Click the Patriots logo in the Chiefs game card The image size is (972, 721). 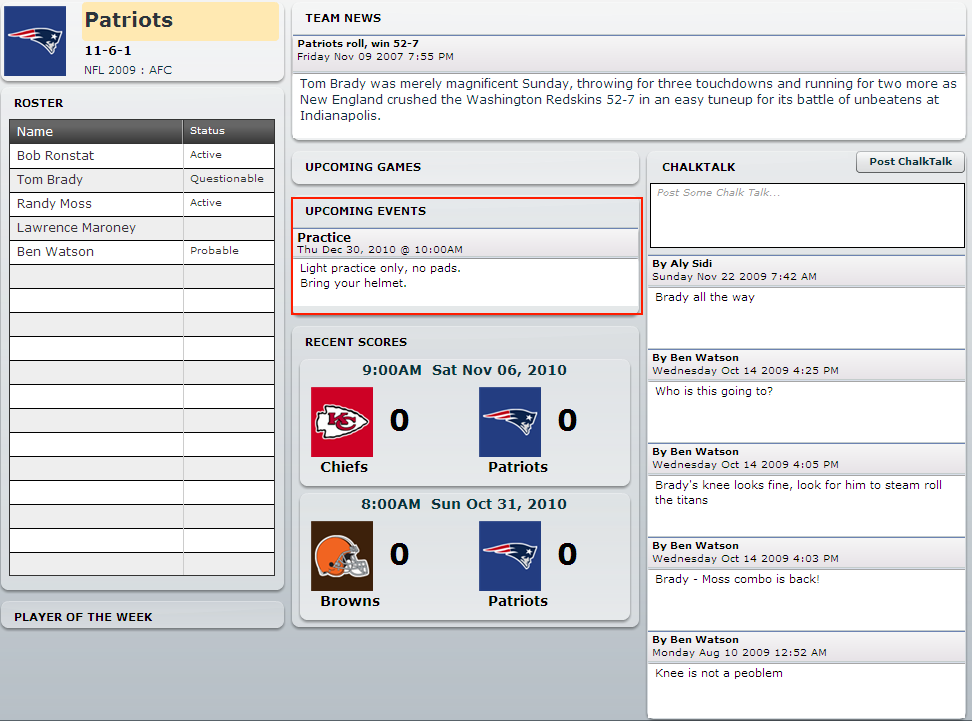(x=510, y=422)
